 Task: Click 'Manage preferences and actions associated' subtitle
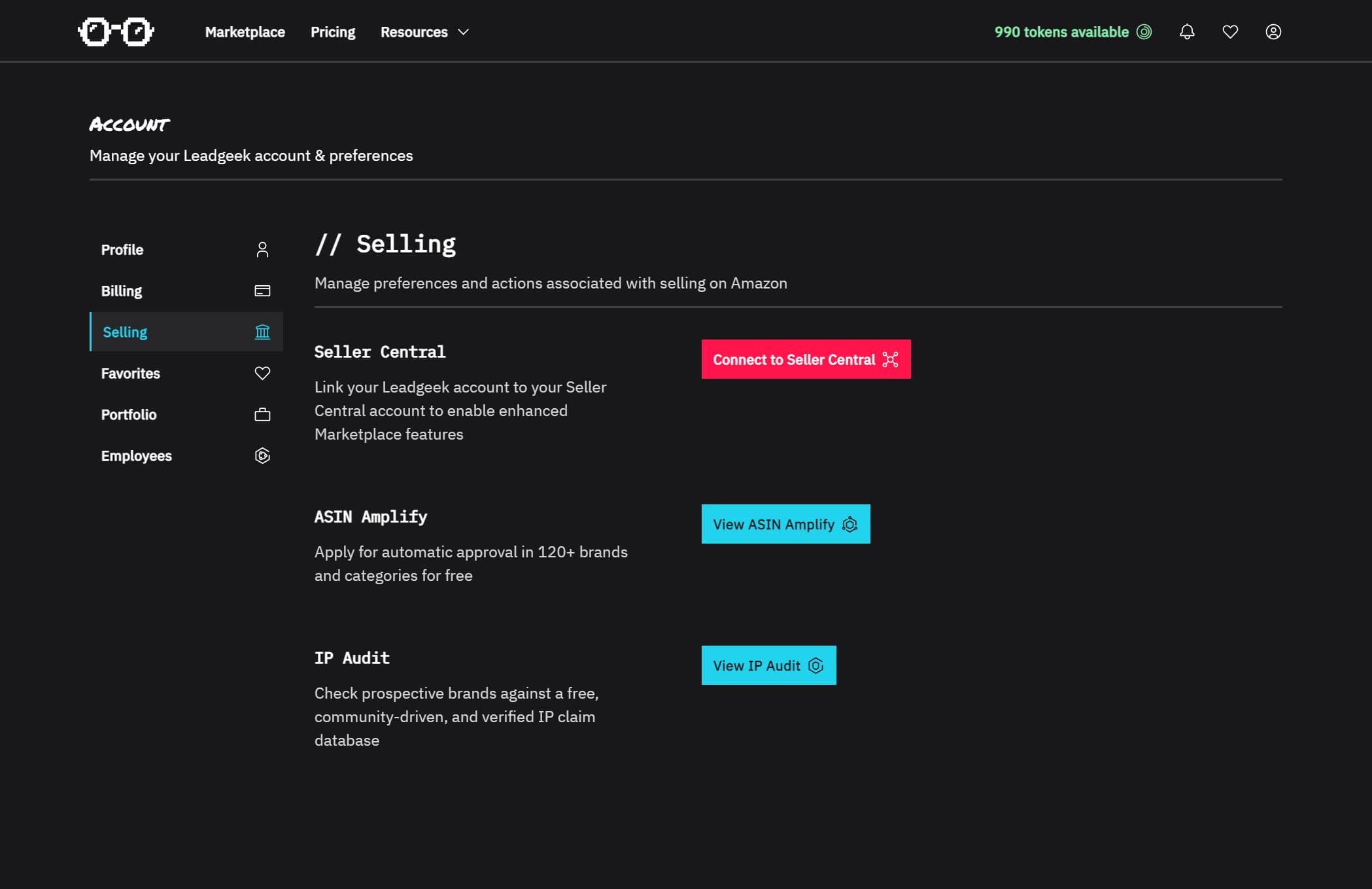[551, 283]
